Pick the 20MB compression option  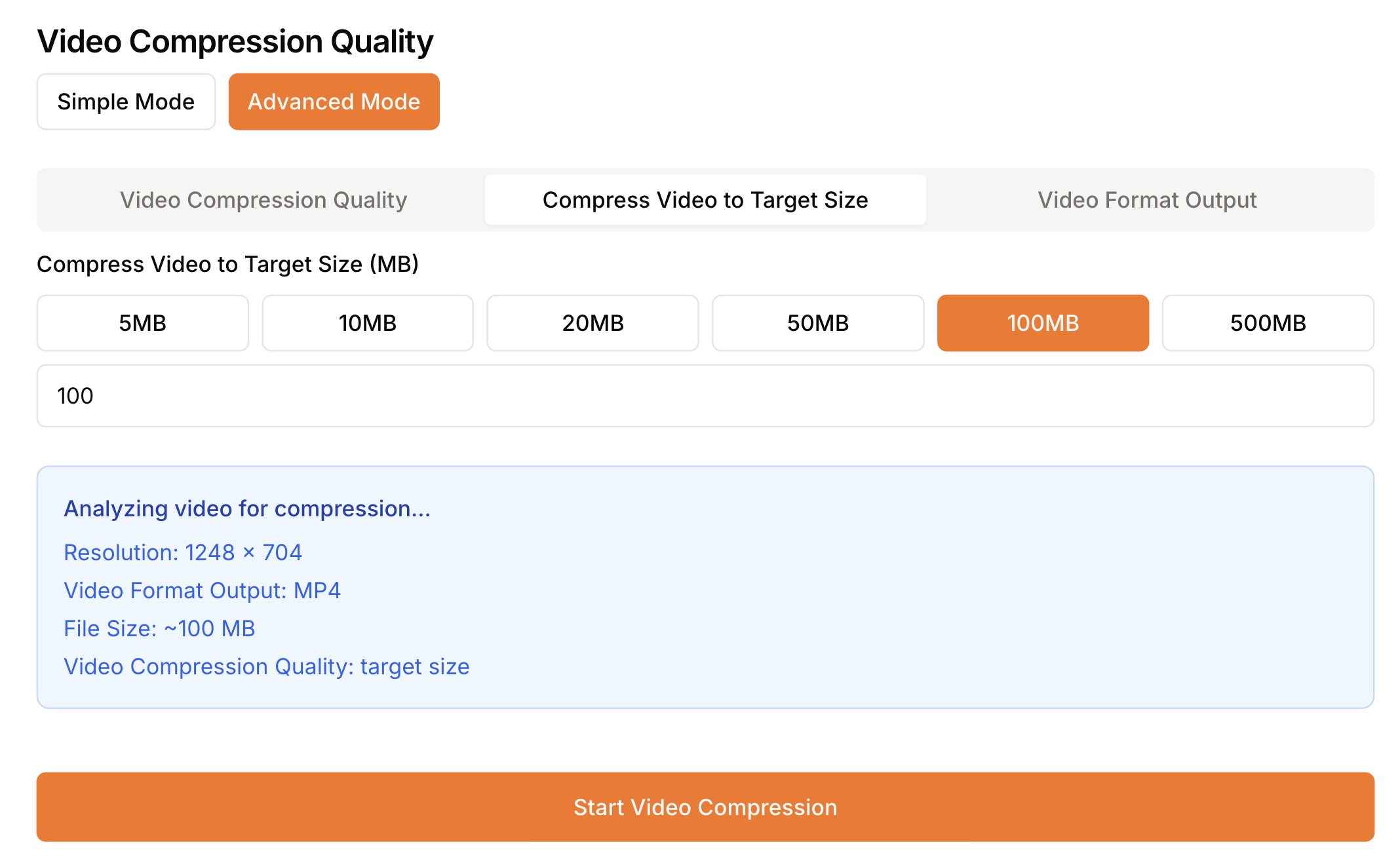click(593, 322)
